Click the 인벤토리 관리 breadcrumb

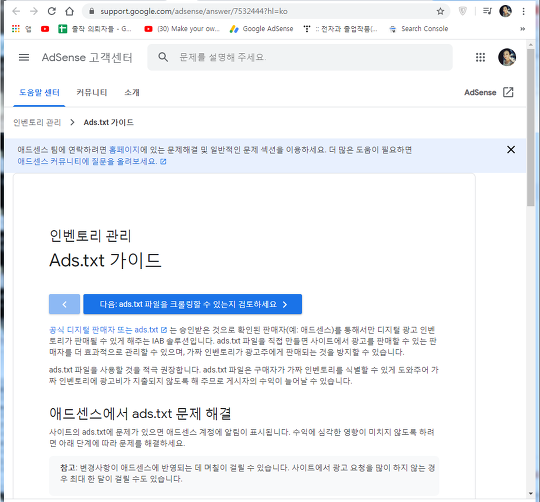[37, 122]
